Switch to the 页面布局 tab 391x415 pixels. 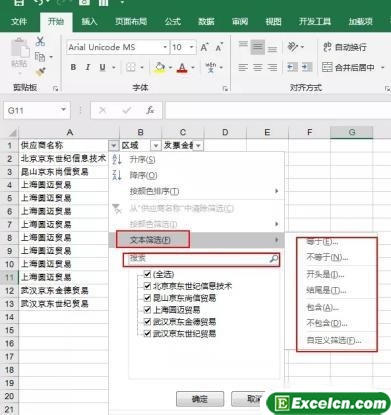(x=131, y=22)
